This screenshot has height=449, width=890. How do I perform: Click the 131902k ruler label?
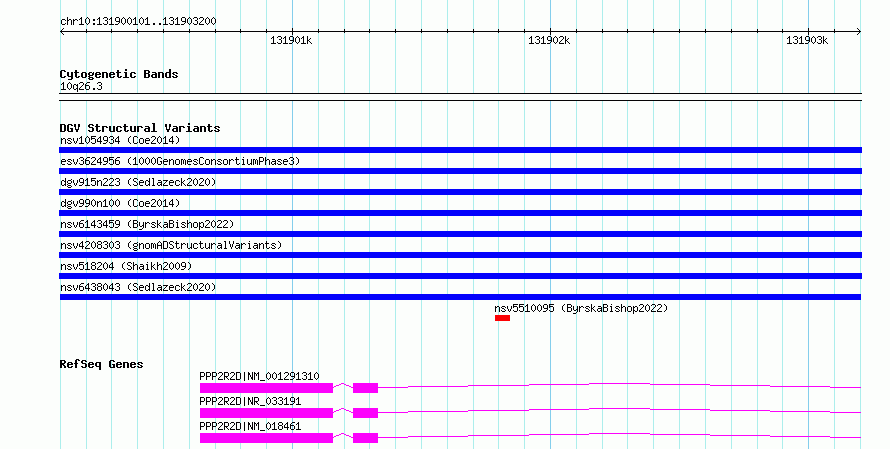pos(549,40)
